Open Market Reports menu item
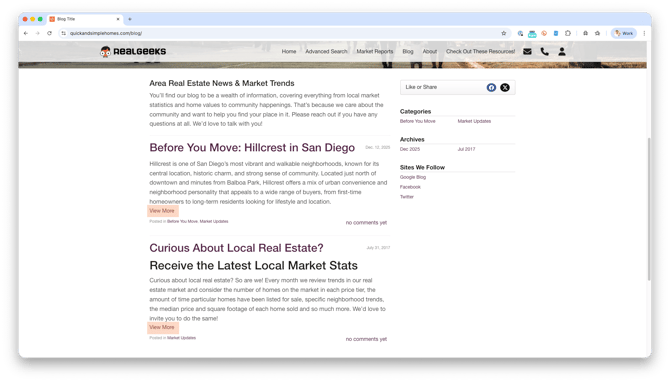 point(375,51)
